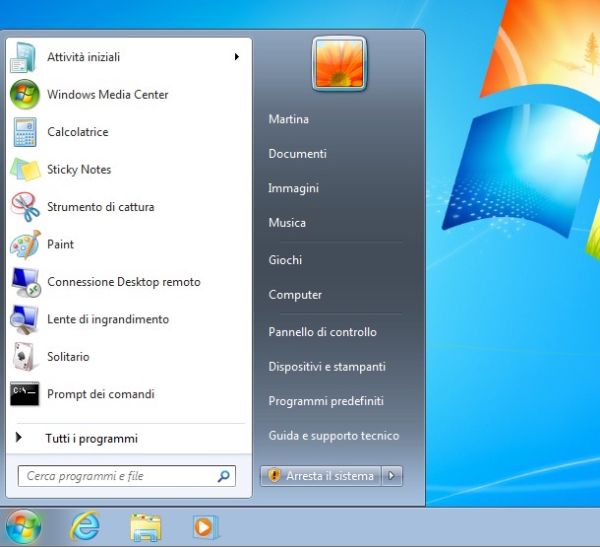The width and height of the screenshot is (600, 547).
Task: Open Pannello di controllo
Action: tap(322, 332)
